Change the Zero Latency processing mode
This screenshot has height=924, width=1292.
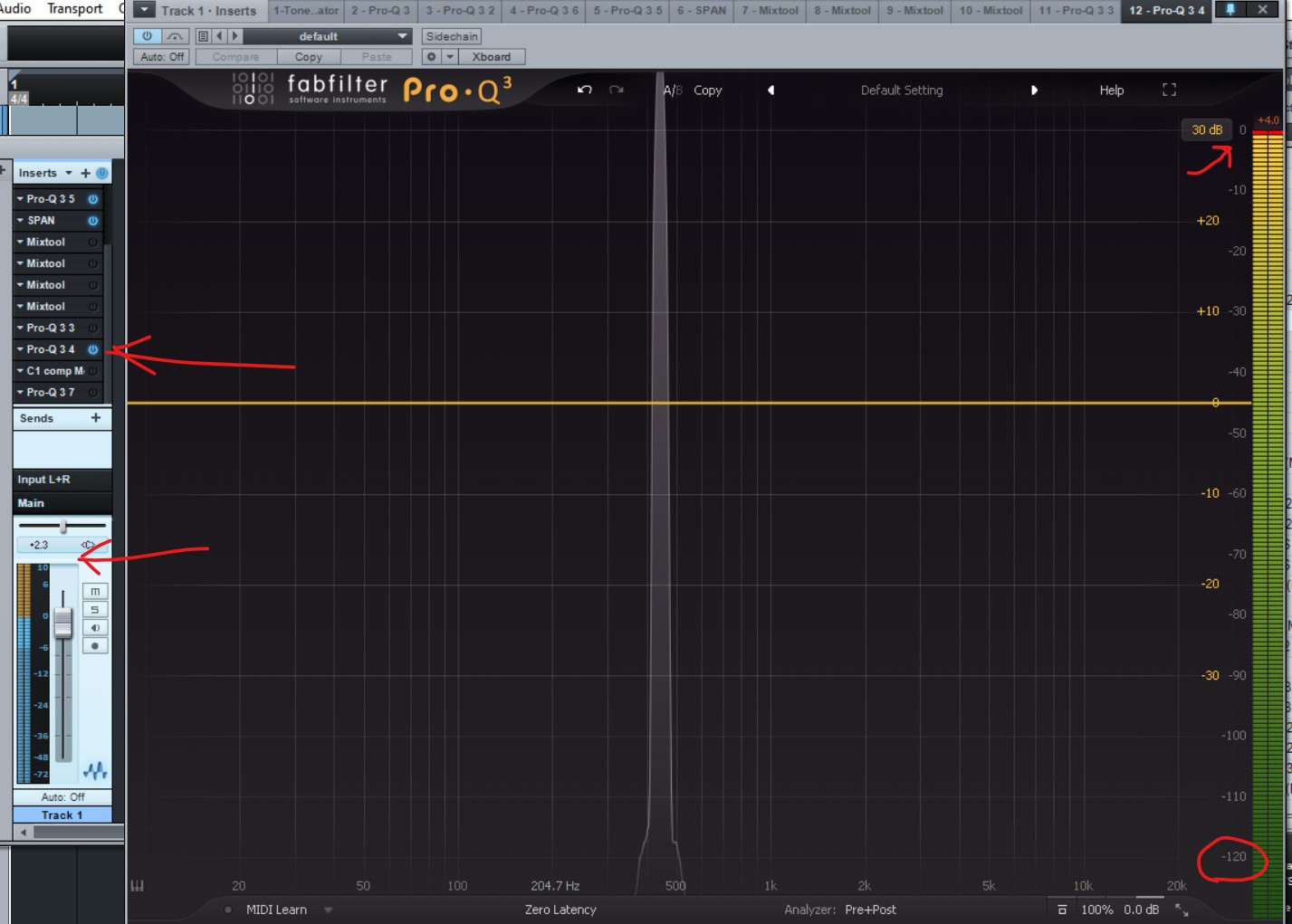(560, 910)
